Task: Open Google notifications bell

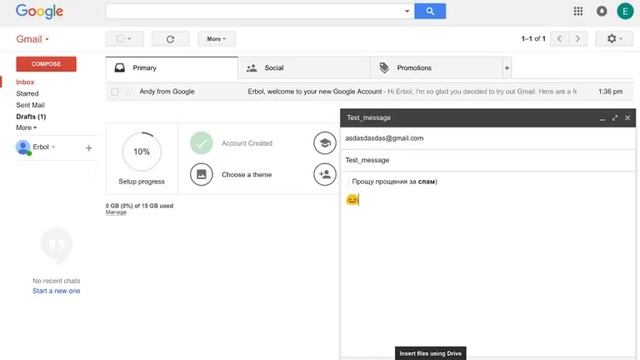Action: (x=602, y=11)
